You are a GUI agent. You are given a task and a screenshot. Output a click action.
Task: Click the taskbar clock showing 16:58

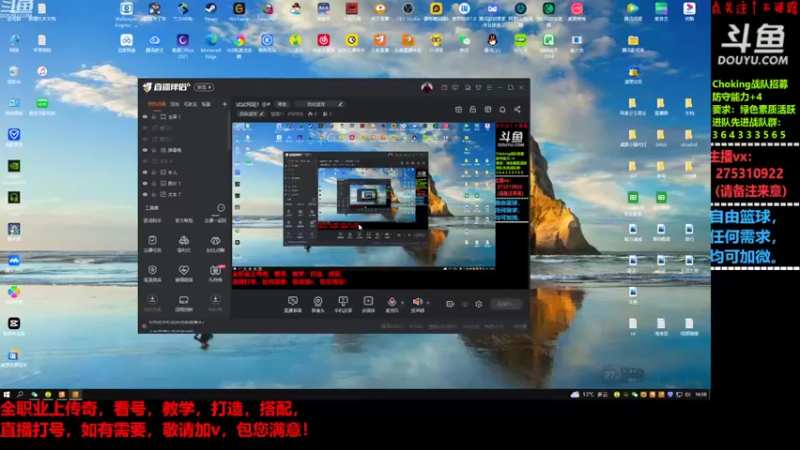click(702, 394)
